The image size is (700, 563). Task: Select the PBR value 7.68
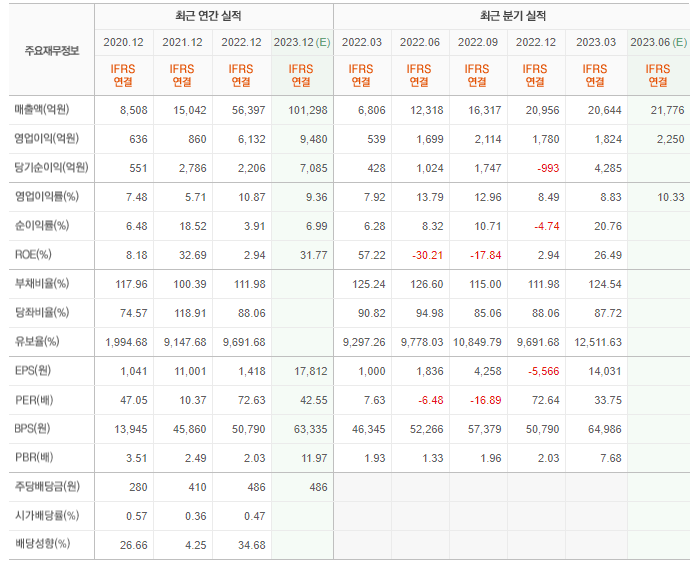(x=611, y=459)
